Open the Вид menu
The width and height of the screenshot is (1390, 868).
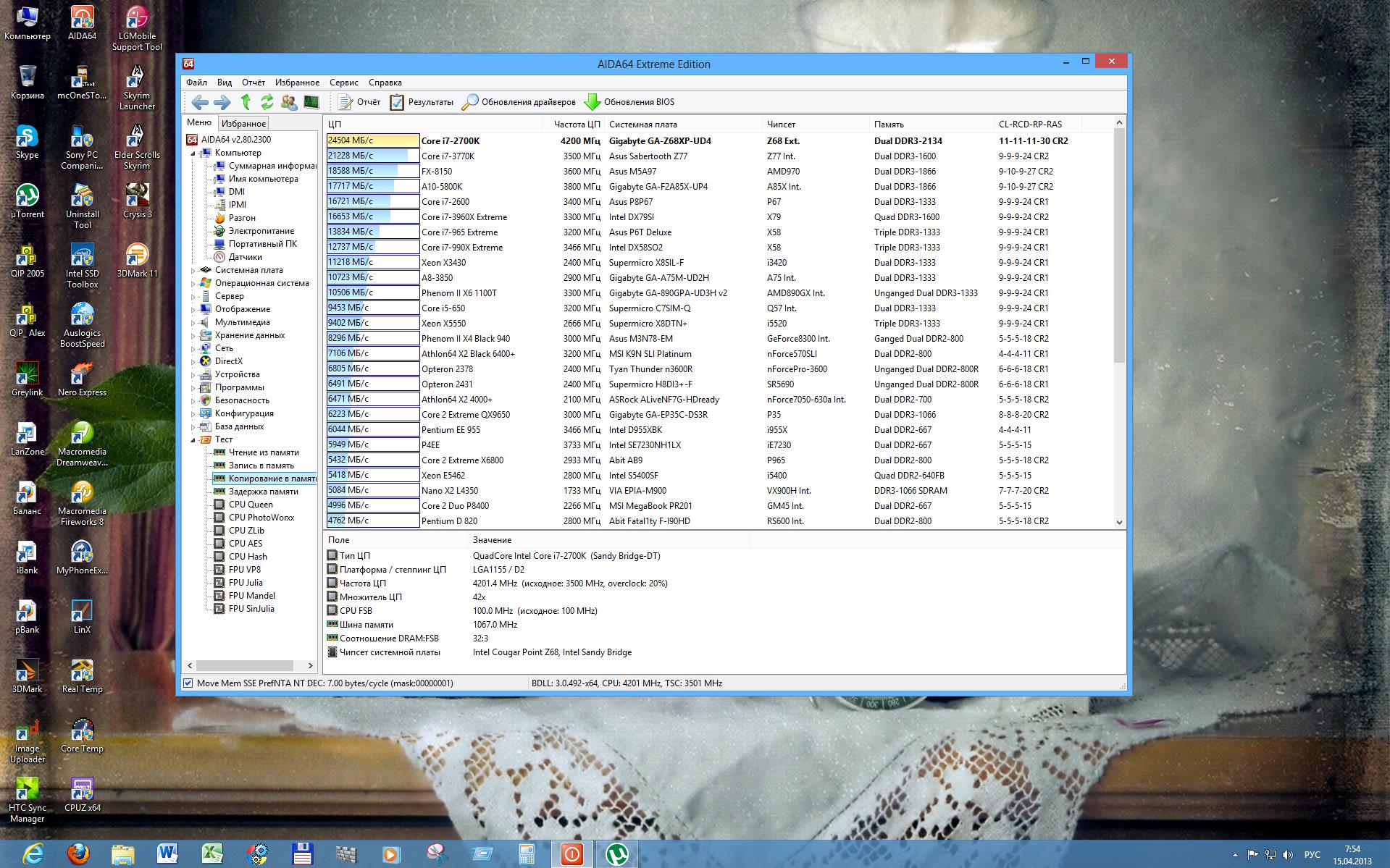[x=225, y=83]
